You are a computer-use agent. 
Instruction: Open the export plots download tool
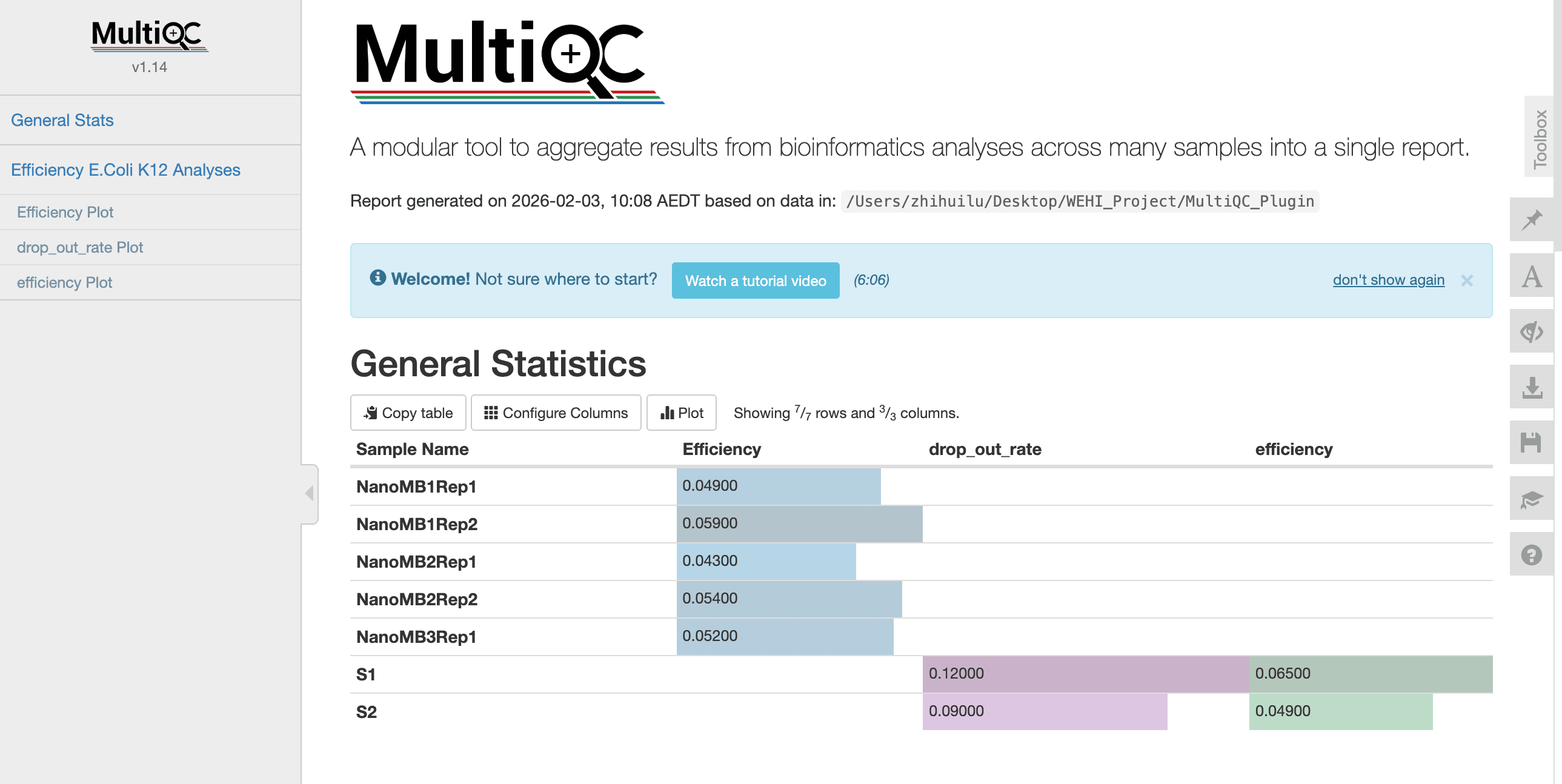click(1532, 387)
